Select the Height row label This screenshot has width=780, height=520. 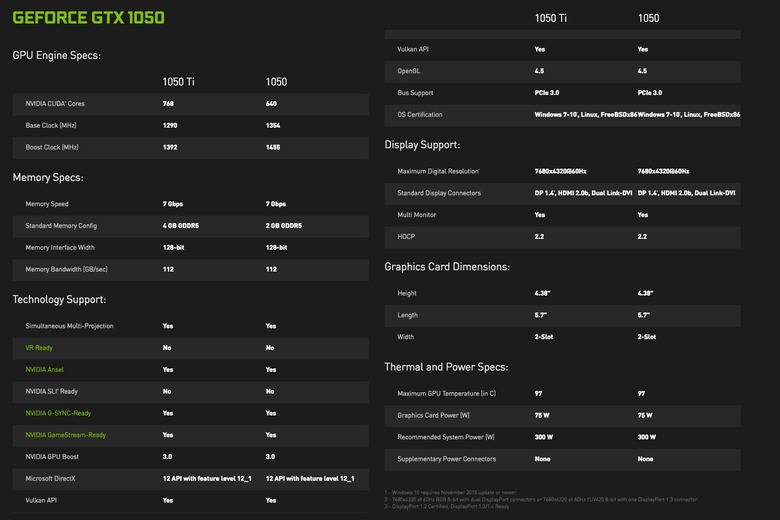(407, 294)
